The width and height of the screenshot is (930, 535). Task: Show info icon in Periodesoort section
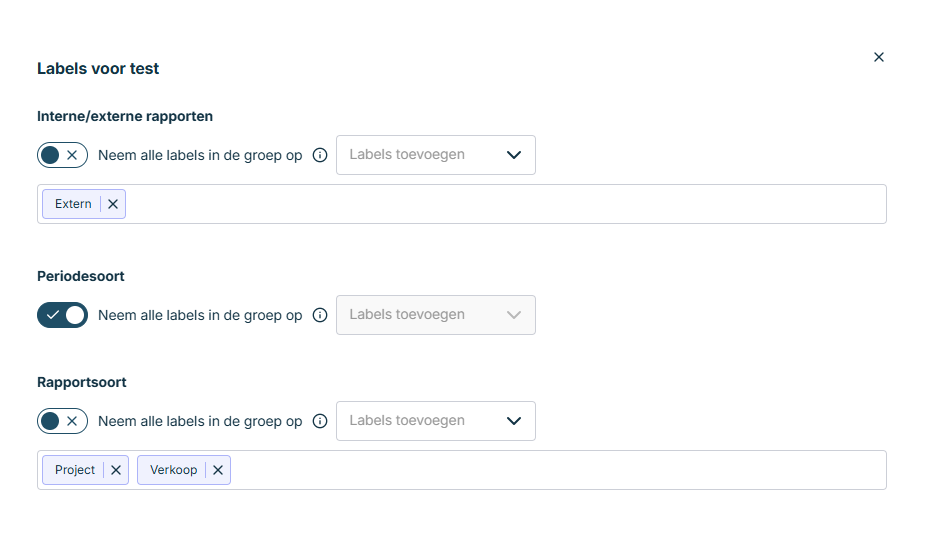320,315
